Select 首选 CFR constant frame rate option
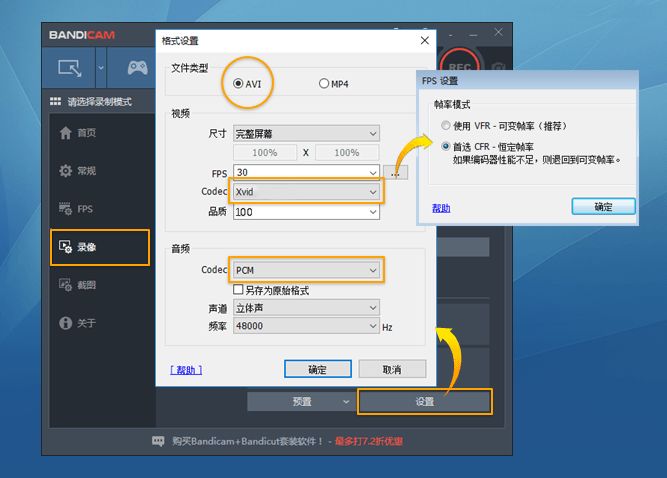This screenshot has height=478, width=667. point(445,146)
